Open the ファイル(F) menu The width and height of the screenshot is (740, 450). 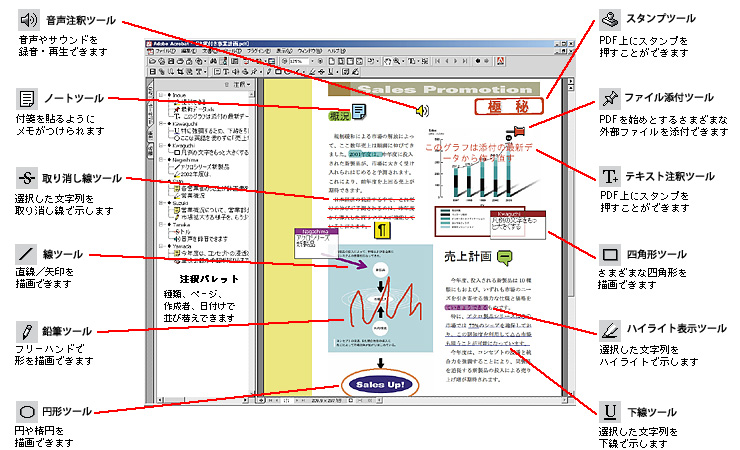pos(166,51)
